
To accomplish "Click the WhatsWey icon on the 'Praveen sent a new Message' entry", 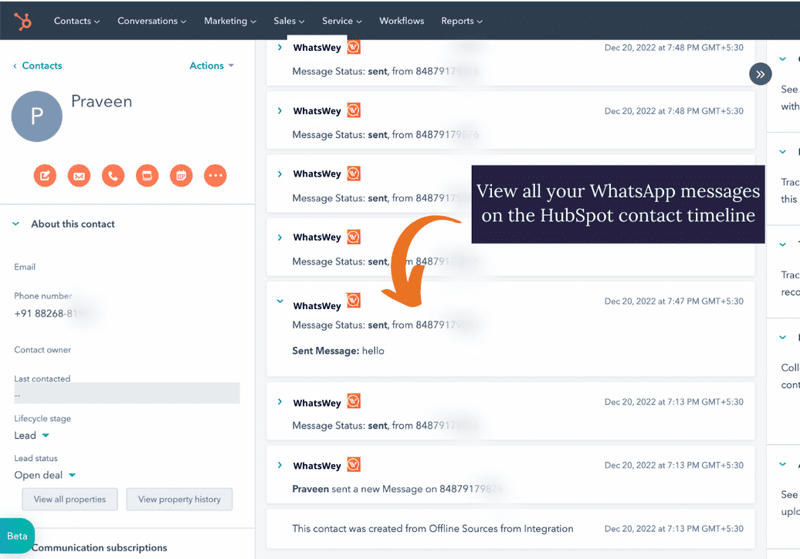I will 354,465.
